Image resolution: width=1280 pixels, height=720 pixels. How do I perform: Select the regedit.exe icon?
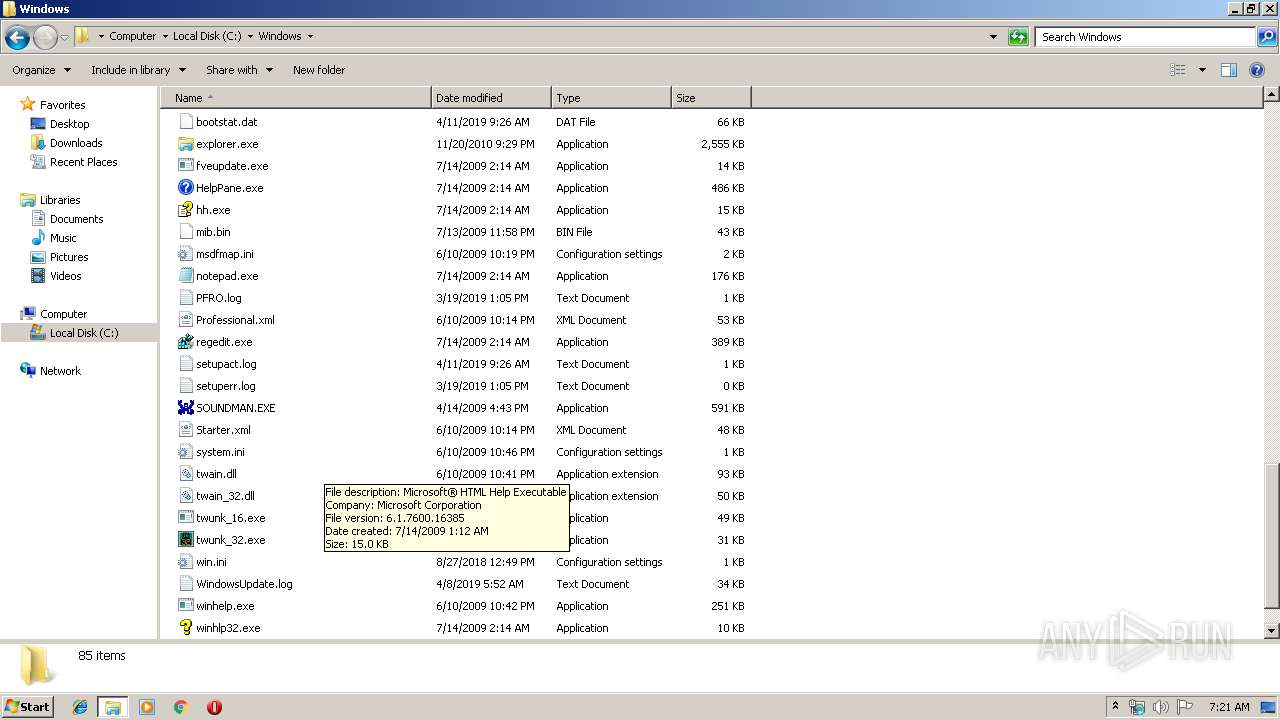185,342
